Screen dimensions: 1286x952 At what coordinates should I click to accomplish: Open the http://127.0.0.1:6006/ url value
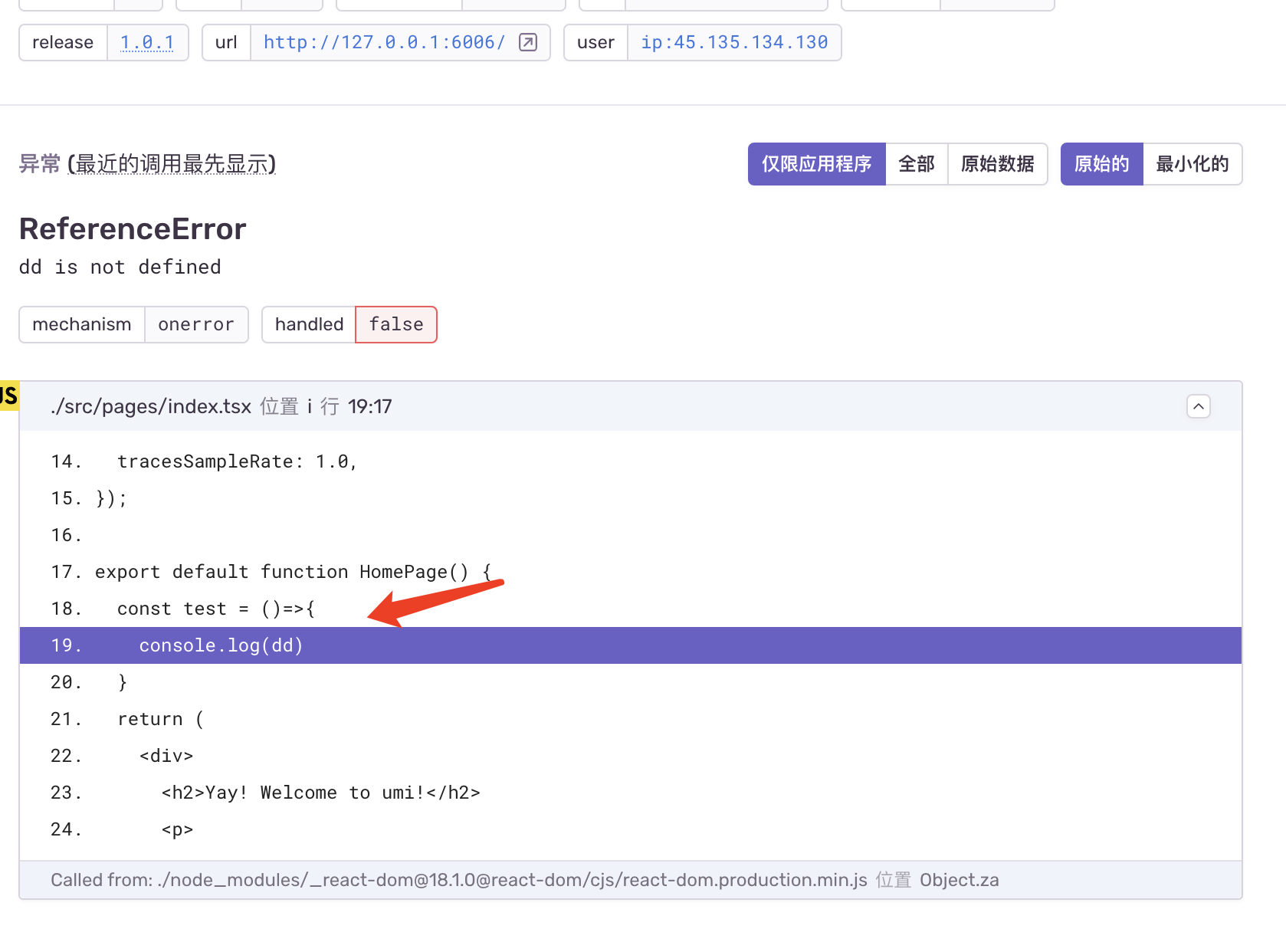click(385, 42)
